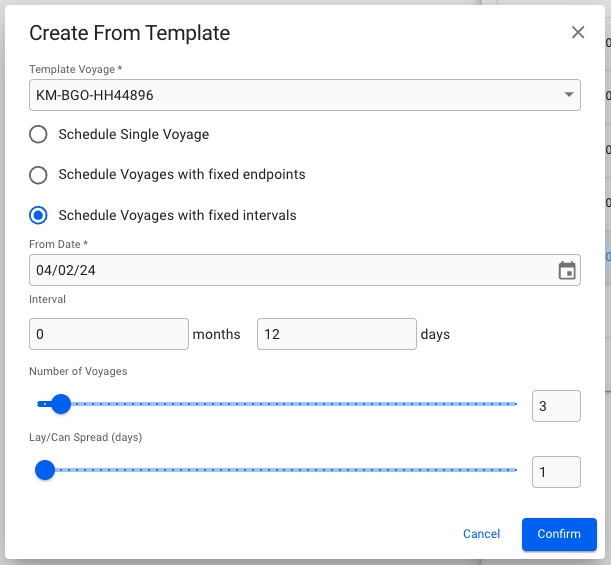Select the Schedule Single Voyage radio button
This screenshot has height=565, width=611.
[x=38, y=134]
